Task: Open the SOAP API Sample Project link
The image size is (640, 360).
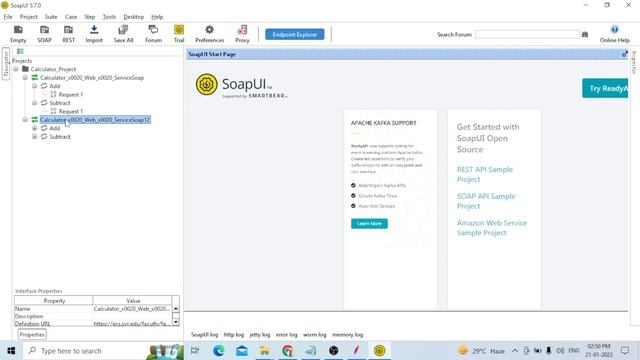Action: click(486, 201)
